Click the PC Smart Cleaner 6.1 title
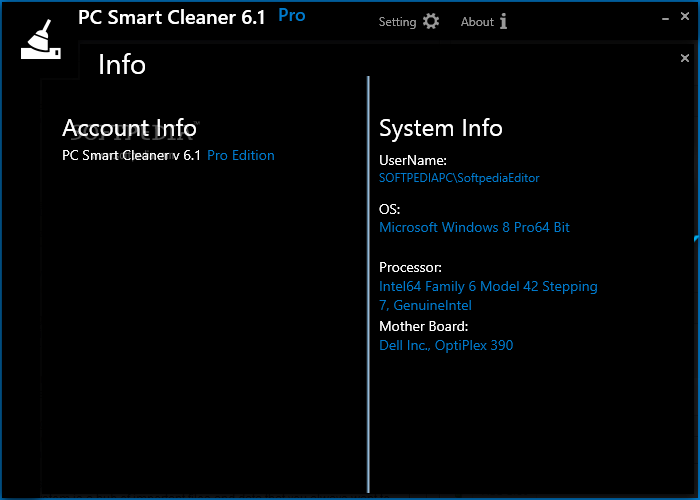 click(x=171, y=18)
